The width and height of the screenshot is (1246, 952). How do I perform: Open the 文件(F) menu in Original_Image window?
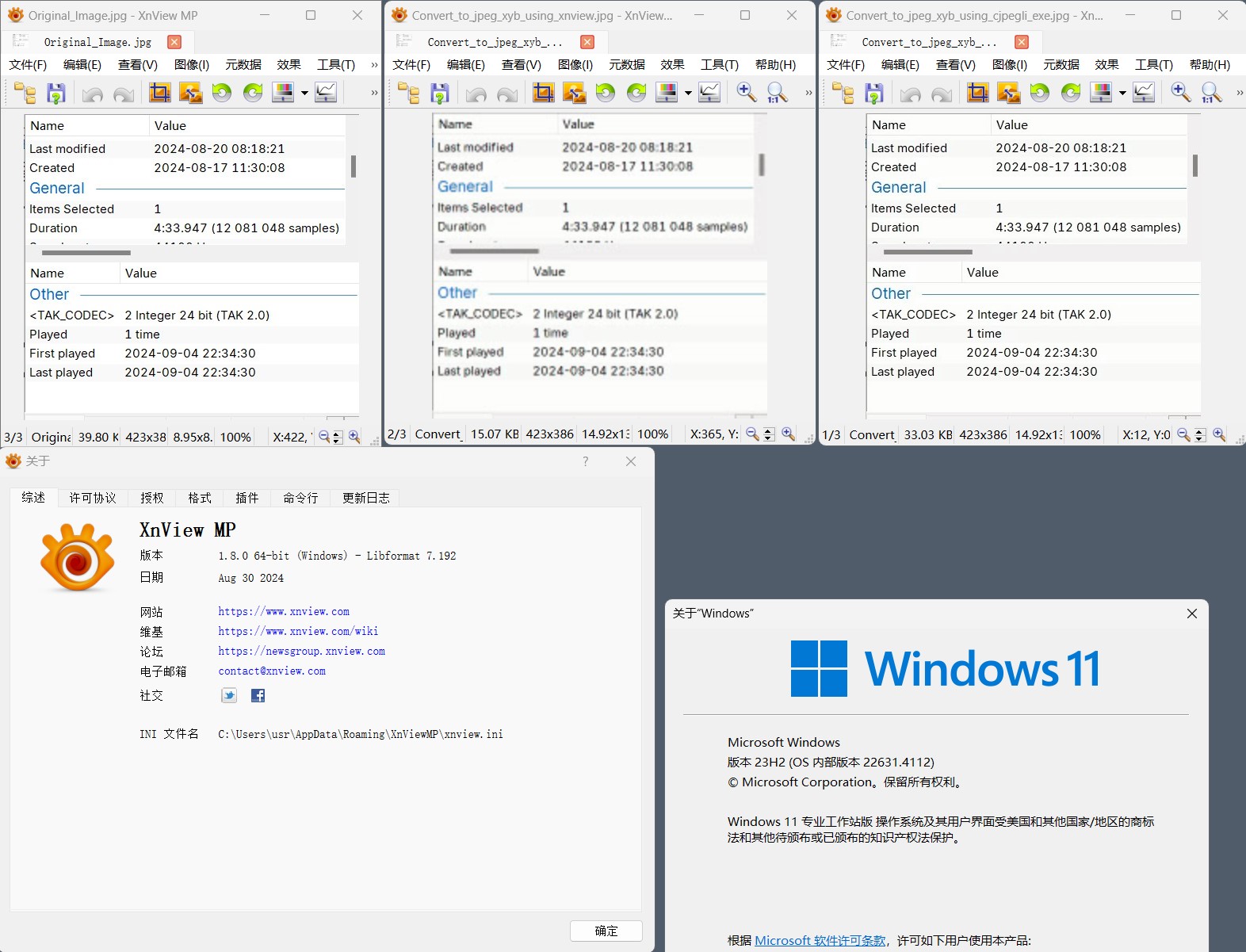(x=28, y=65)
